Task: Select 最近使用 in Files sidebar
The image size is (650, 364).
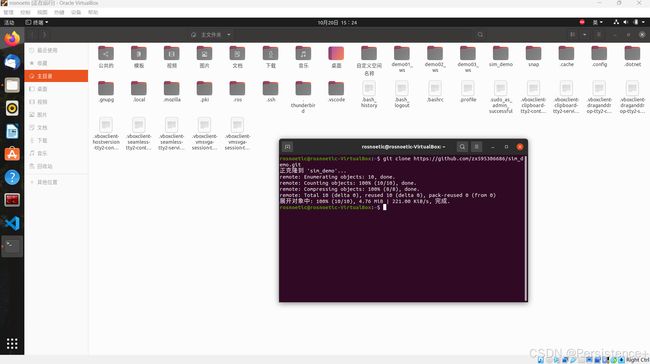Action: point(56,50)
